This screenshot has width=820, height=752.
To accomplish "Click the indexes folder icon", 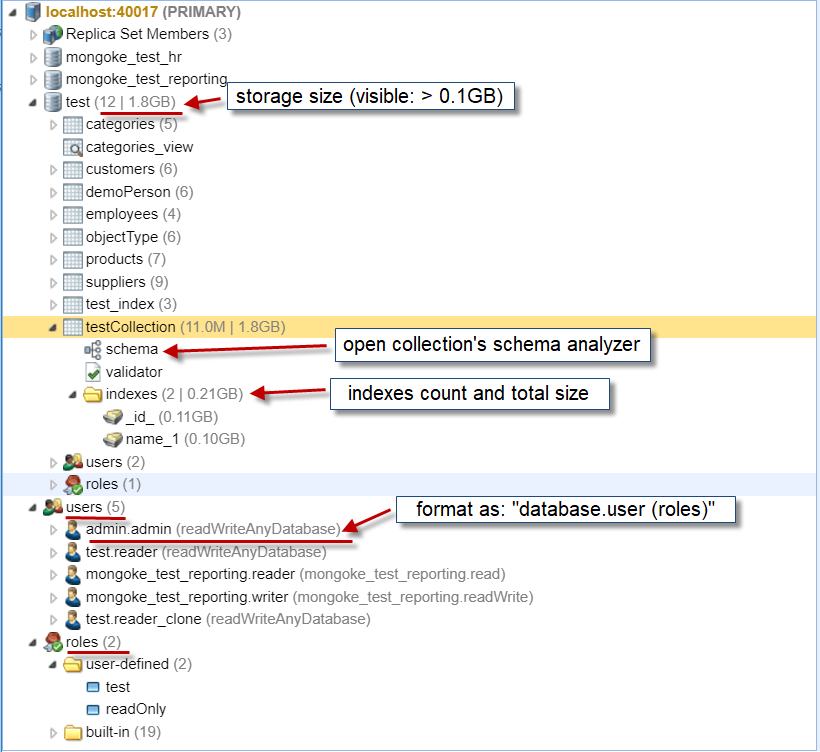I will tap(93, 394).
